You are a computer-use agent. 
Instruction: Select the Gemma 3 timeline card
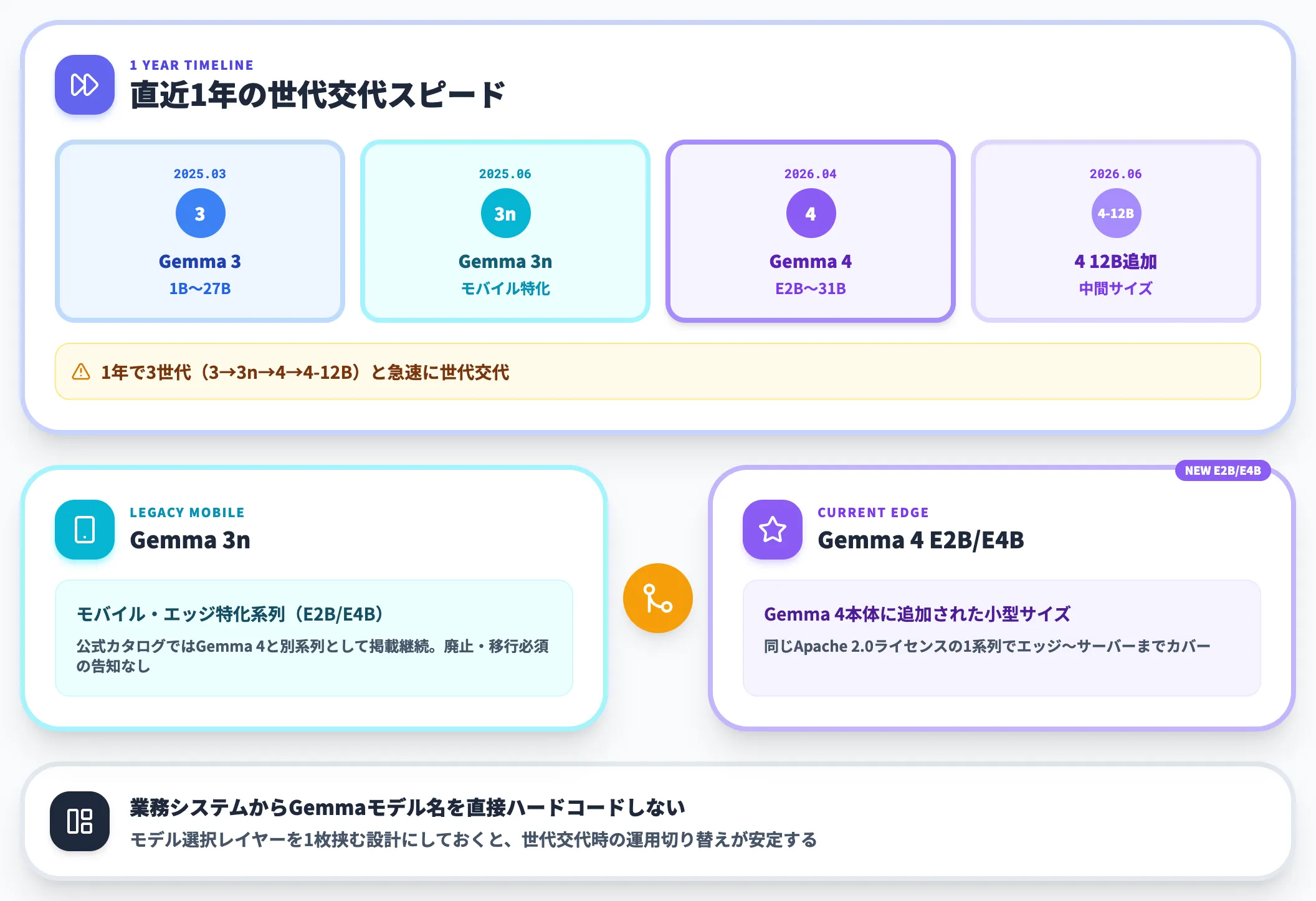pyautogui.click(x=200, y=231)
